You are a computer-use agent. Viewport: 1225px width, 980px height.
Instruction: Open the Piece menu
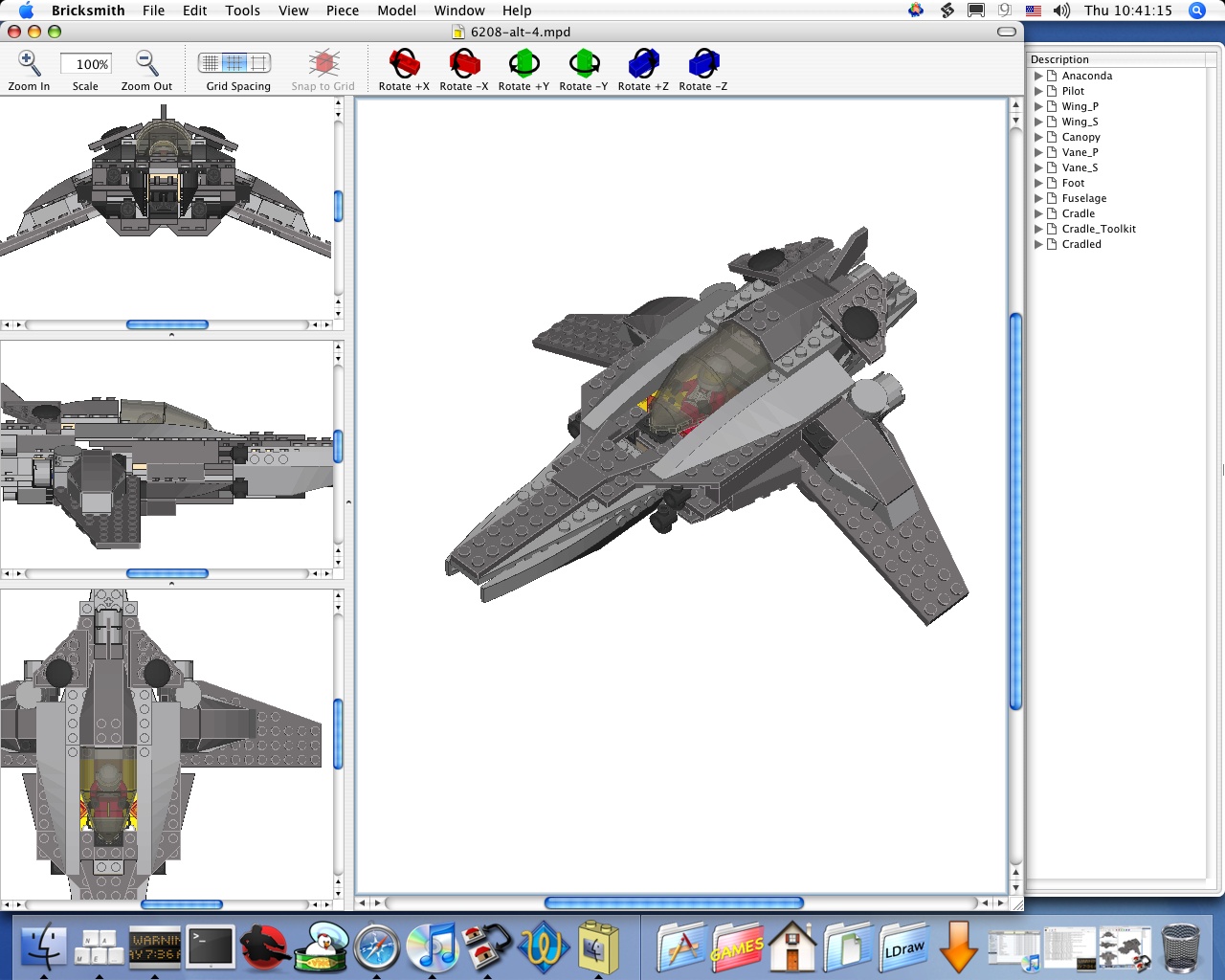(x=342, y=11)
